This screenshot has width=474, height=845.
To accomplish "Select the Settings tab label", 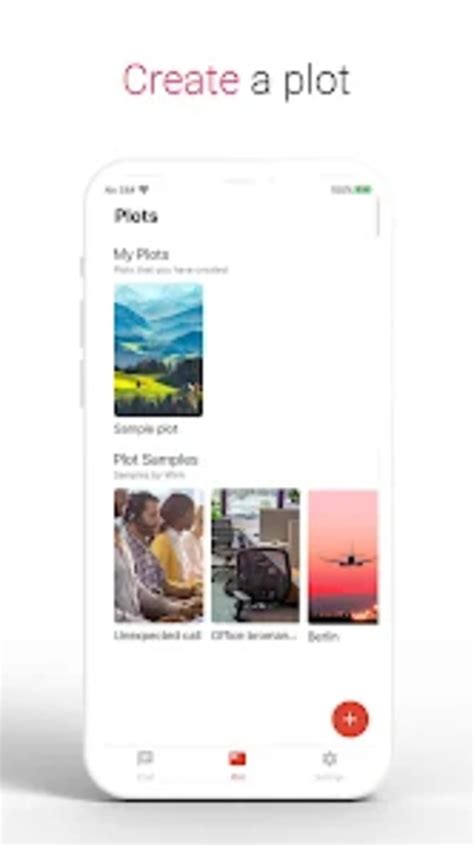I will (329, 777).
